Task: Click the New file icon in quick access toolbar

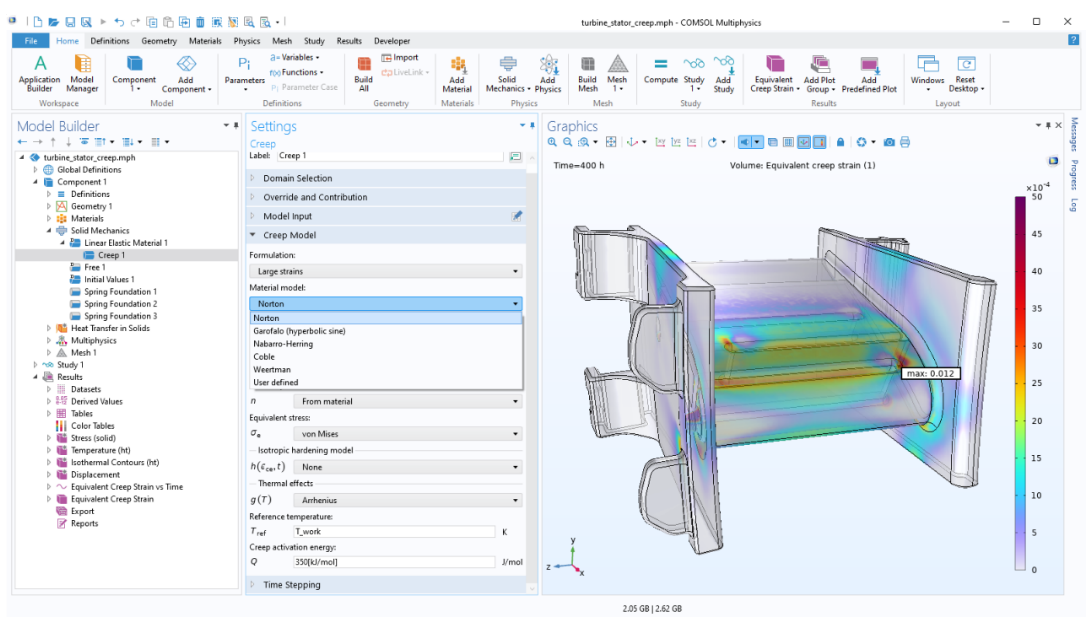Action: pos(37,22)
